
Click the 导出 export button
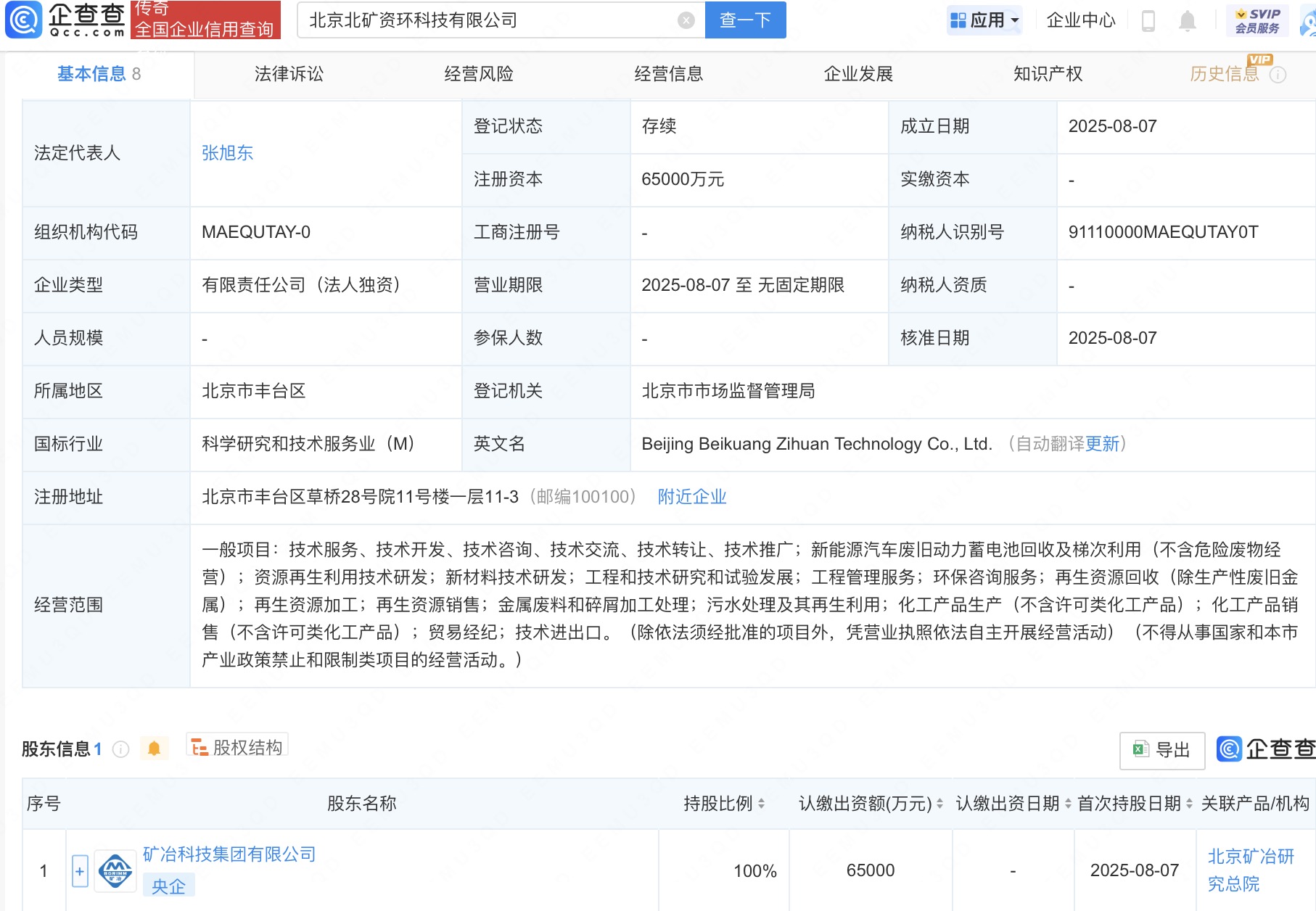pos(1162,750)
